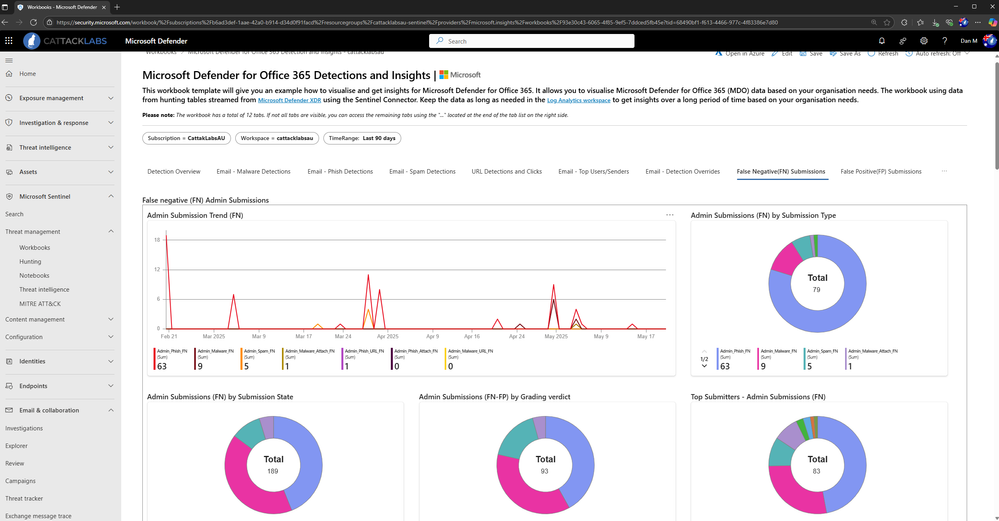This screenshot has height=521, width=999.
Task: Open browser downloads icon
Action: [x=935, y=22]
